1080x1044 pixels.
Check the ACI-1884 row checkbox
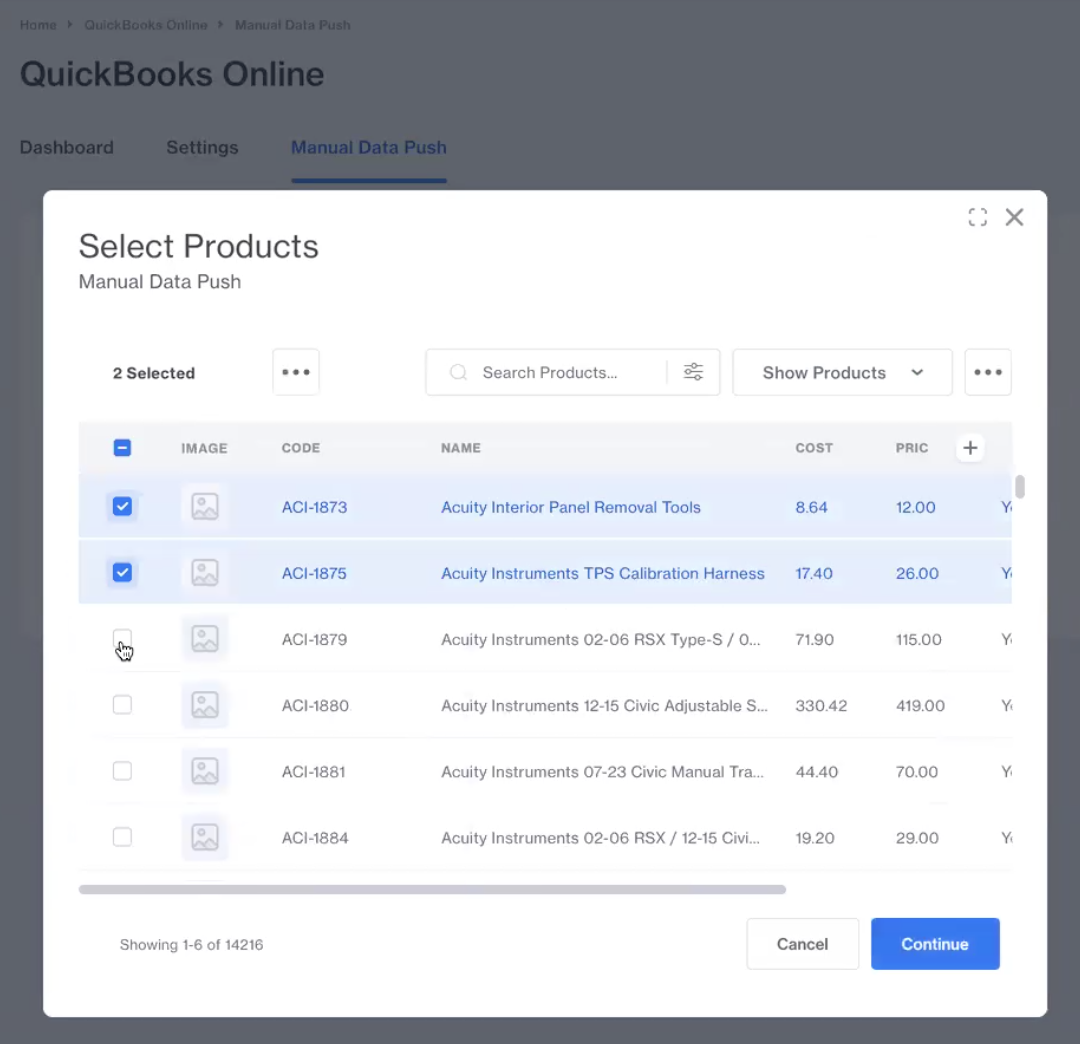tap(122, 837)
